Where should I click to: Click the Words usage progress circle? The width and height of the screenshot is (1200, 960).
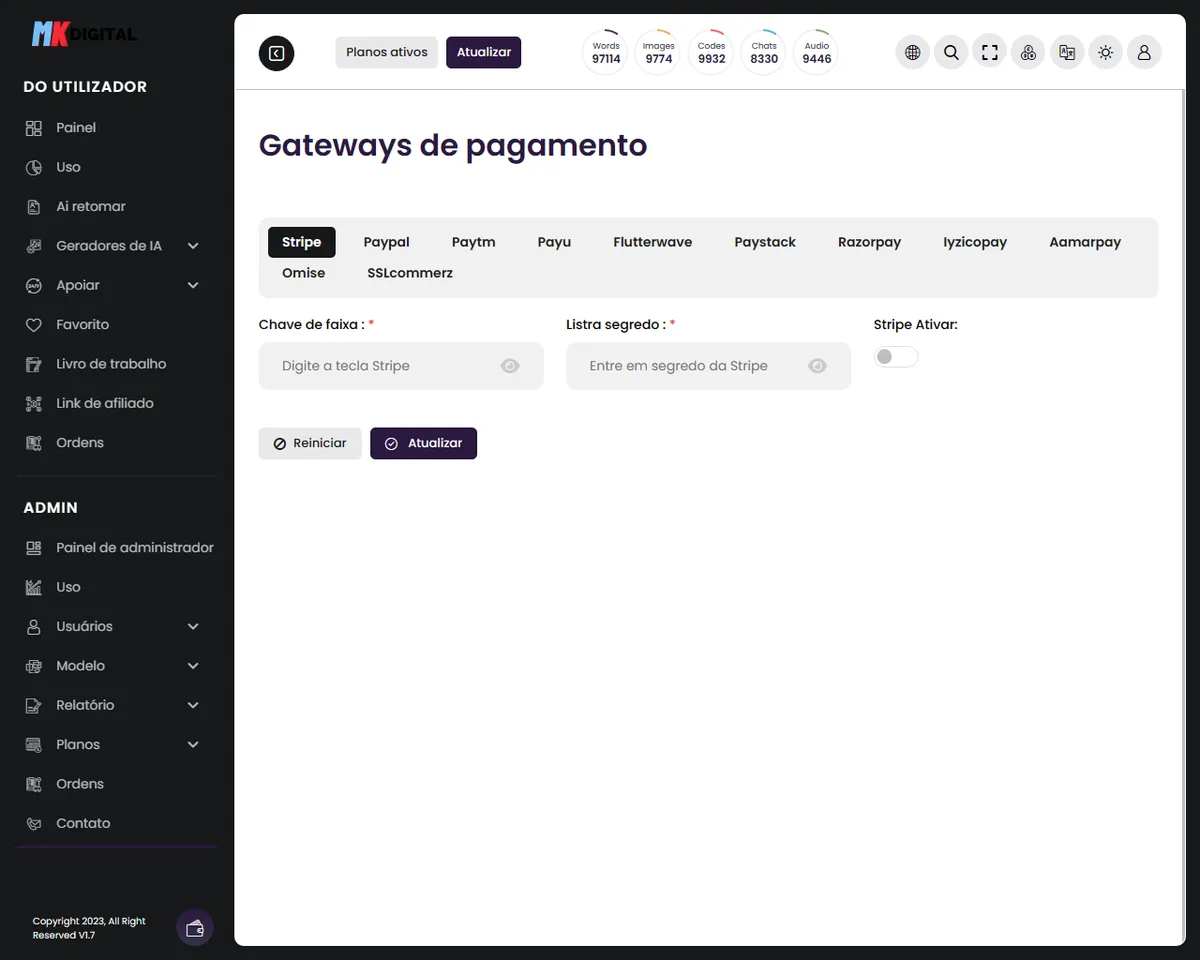606,53
